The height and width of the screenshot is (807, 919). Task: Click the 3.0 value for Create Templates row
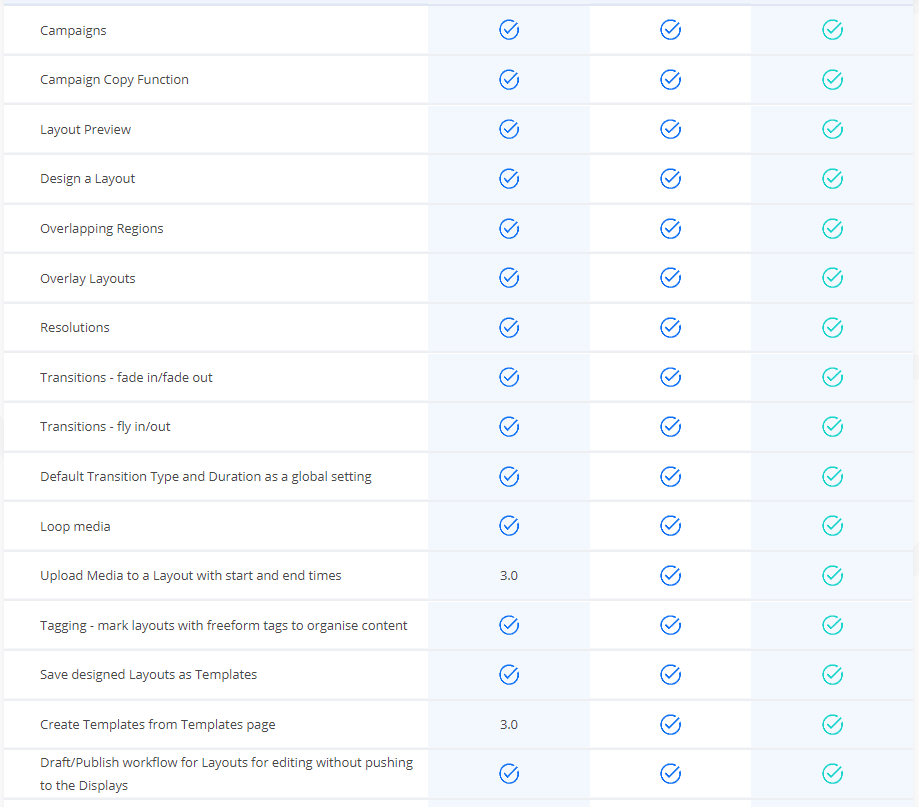pos(509,724)
